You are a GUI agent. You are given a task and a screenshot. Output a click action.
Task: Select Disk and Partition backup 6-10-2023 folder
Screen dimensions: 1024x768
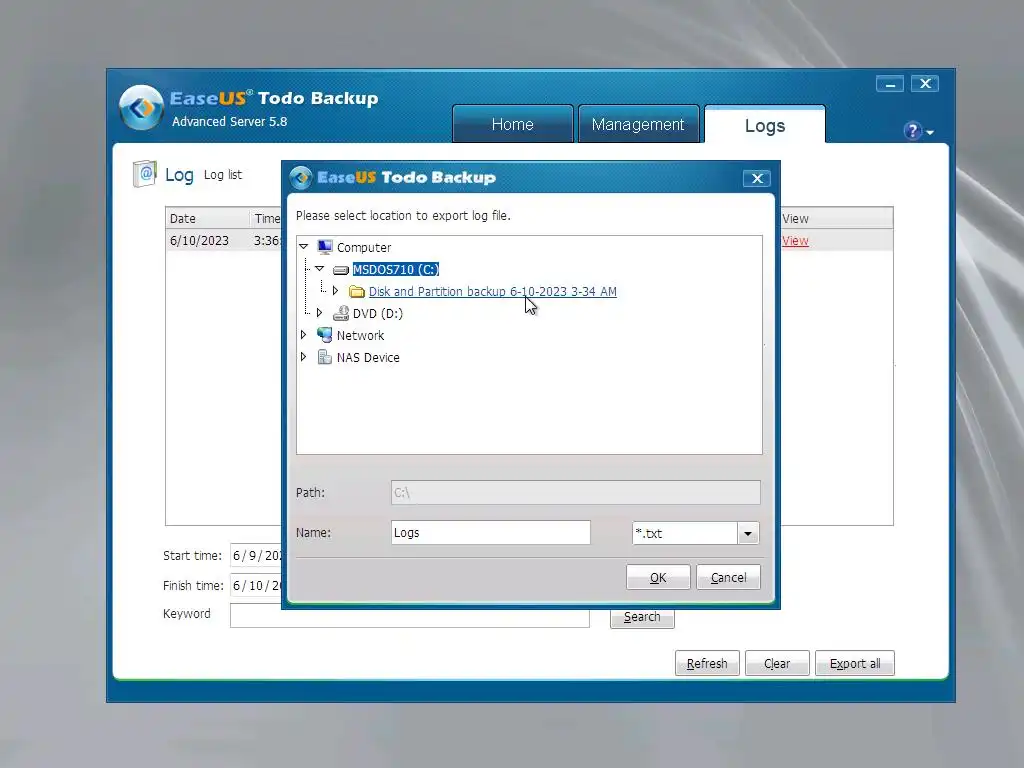(x=492, y=291)
